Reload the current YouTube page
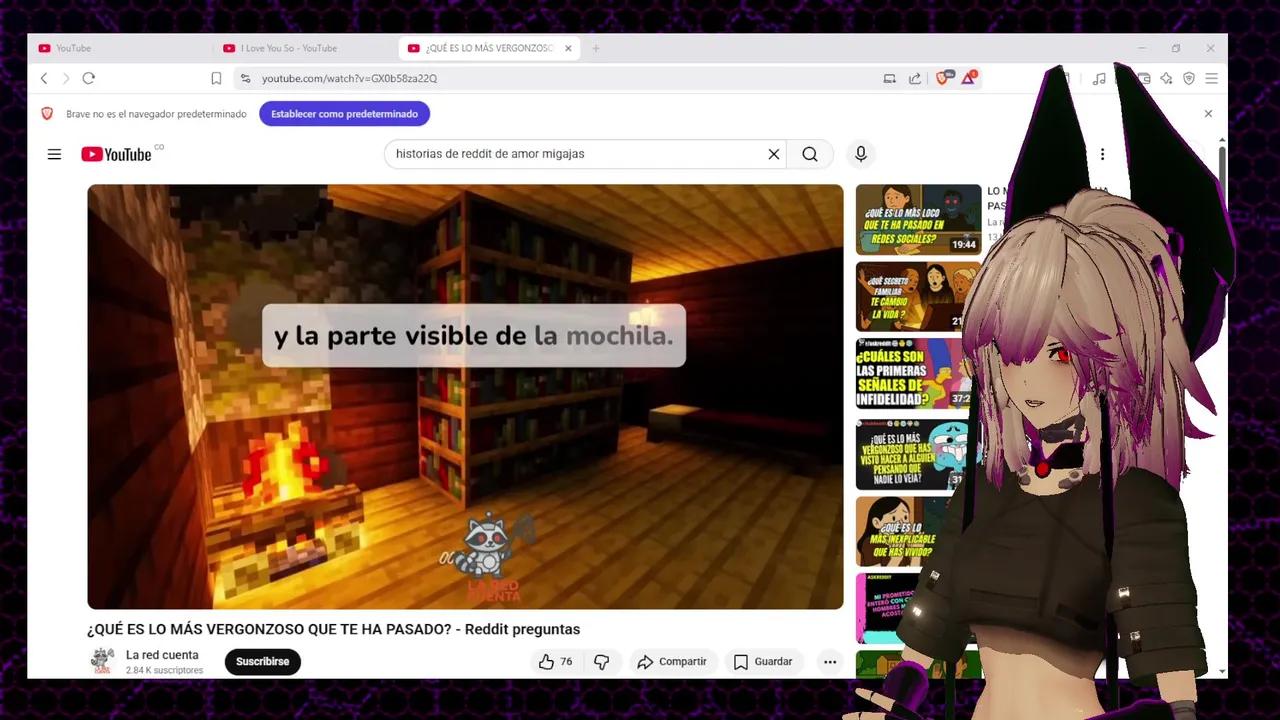The height and width of the screenshot is (720, 1280). [88, 78]
